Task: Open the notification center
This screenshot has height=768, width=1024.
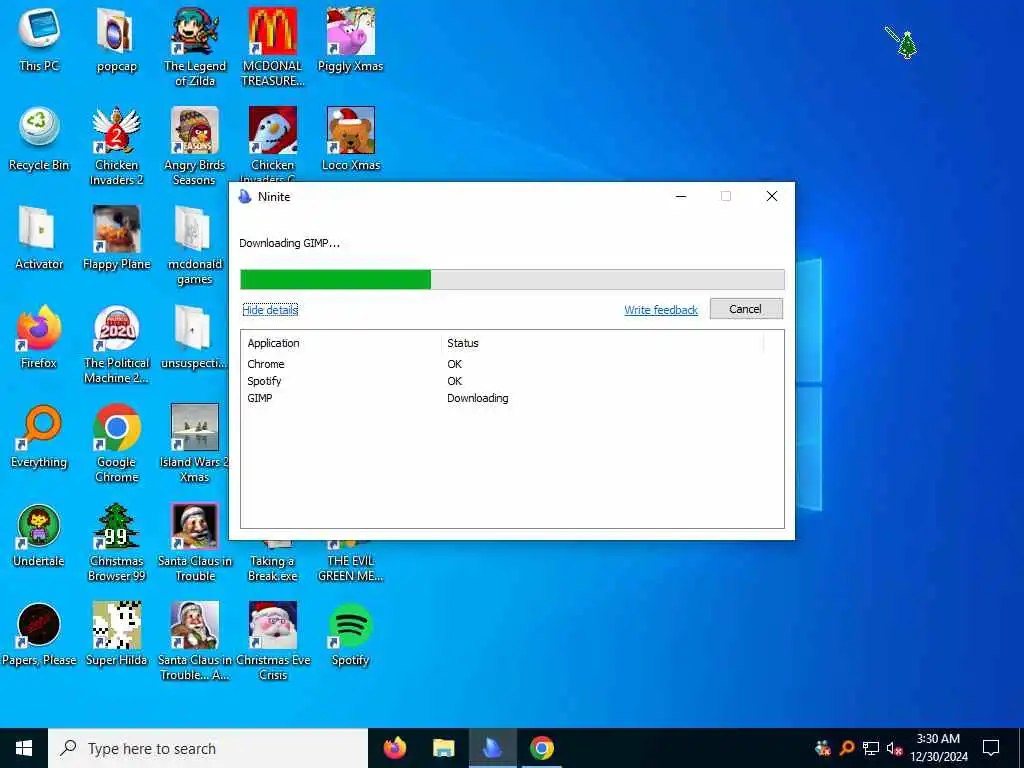Action: click(x=991, y=748)
